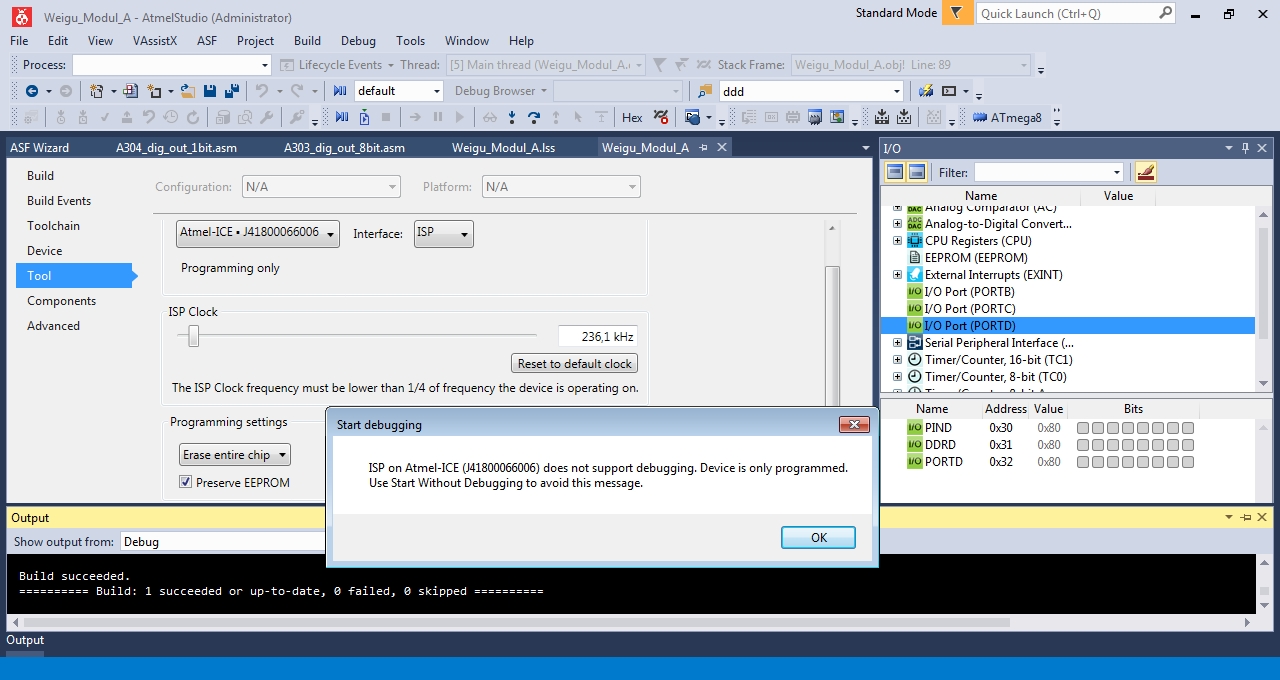Toggle the last bit box of PORTD
This screenshot has height=680, width=1280.
click(1188, 462)
